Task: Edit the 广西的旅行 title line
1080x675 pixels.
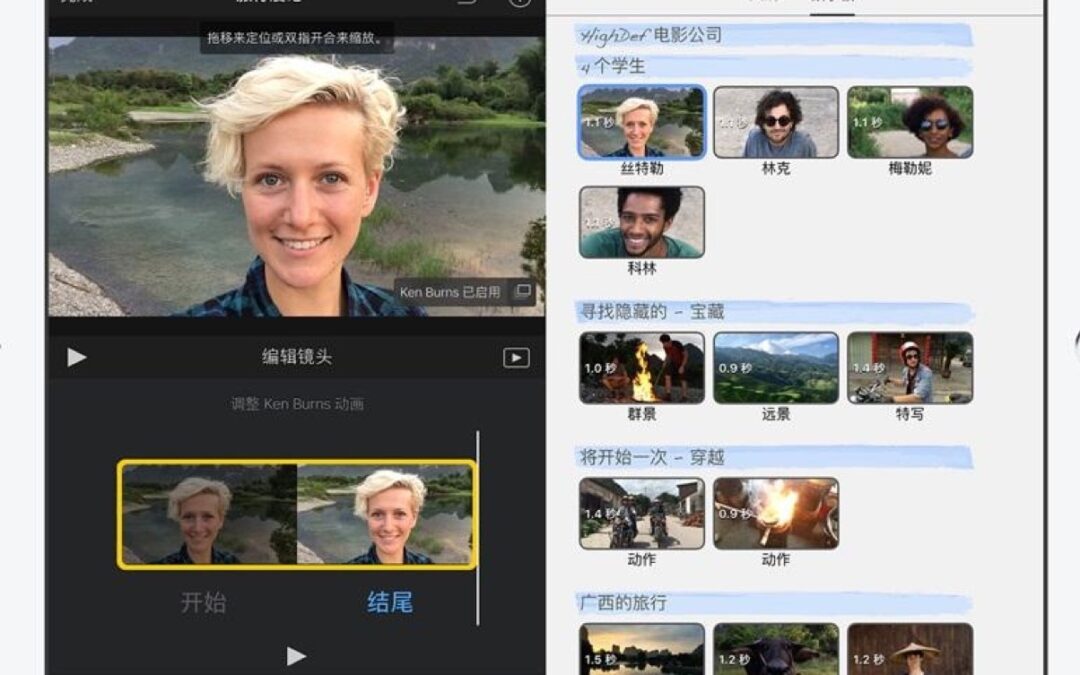Action: click(x=623, y=603)
